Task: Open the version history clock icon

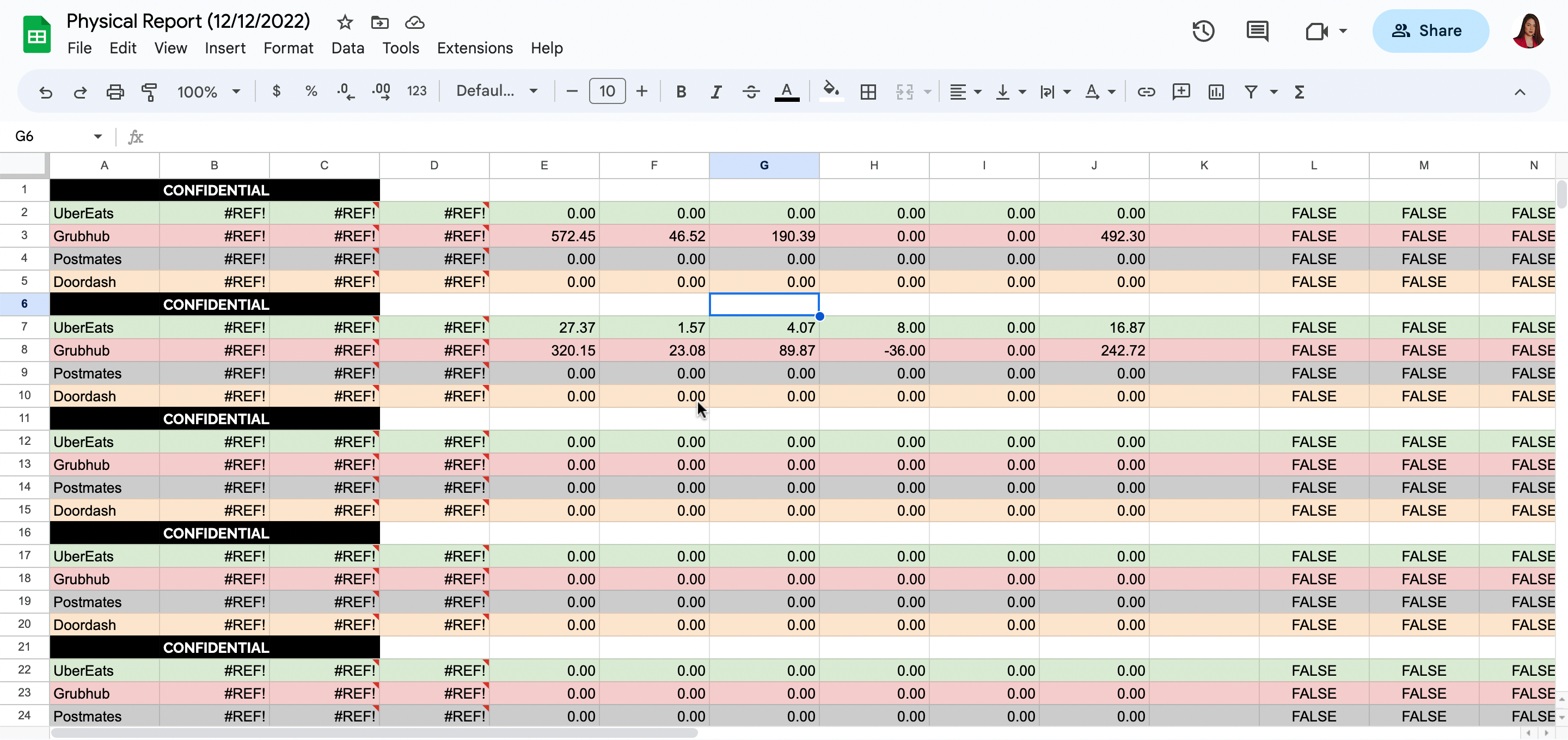Action: click(1203, 31)
